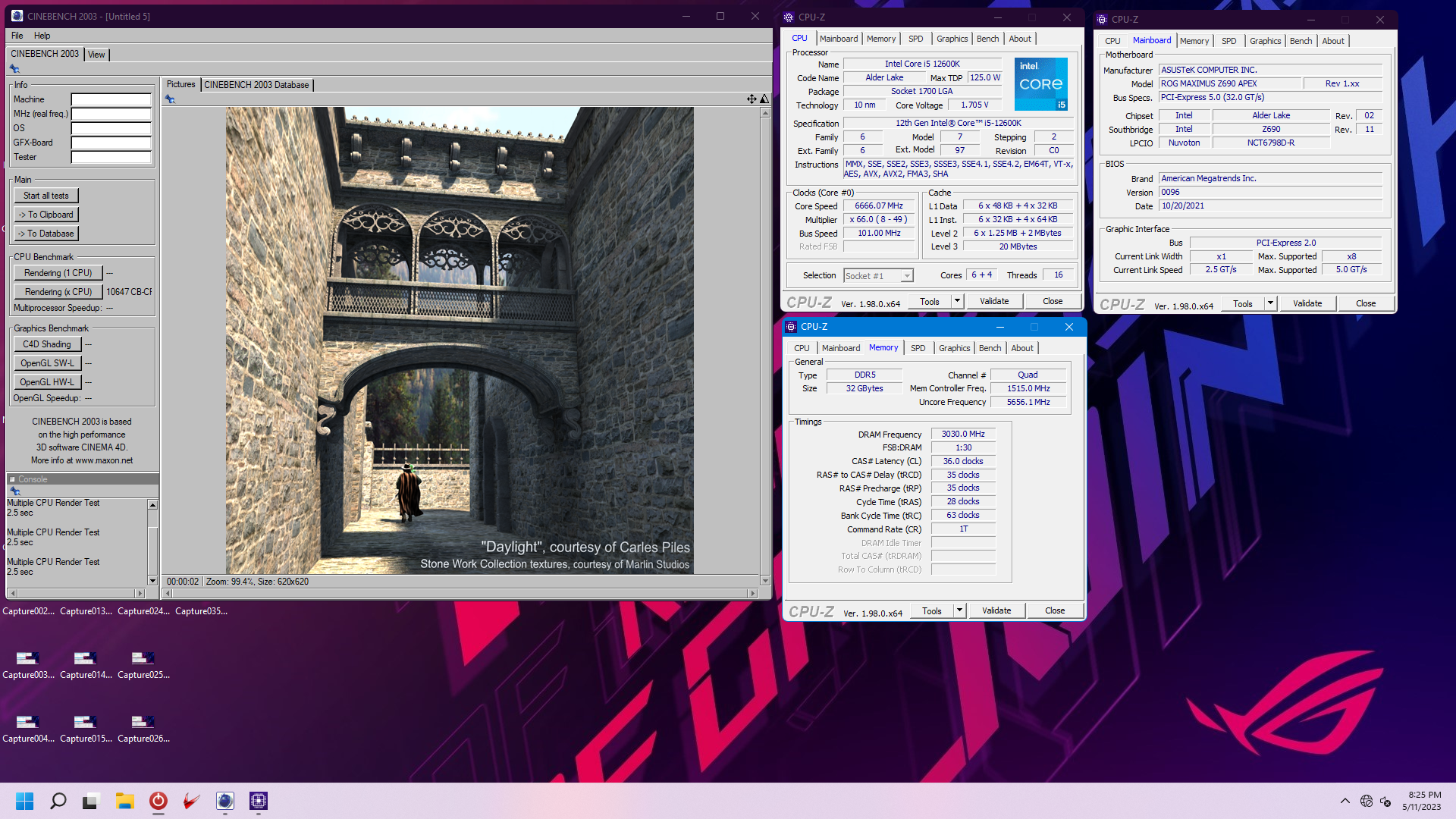Click the zoom triangle icon in Pictures
The image size is (1456, 819).
pos(764,99)
